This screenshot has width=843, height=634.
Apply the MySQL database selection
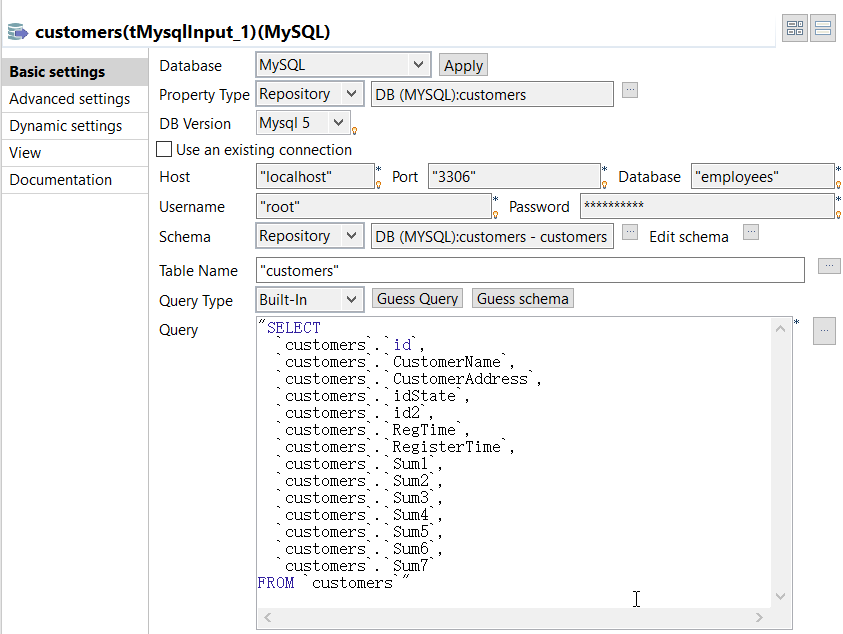[462, 64]
